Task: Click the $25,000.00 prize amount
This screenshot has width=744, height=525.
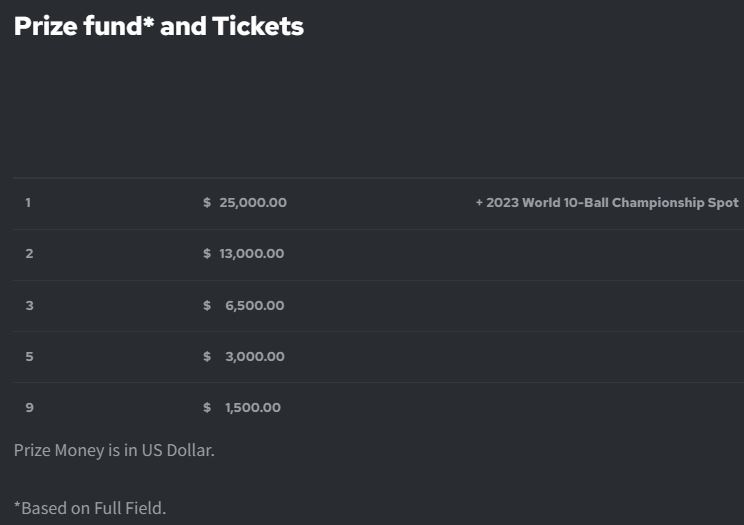Action: pos(252,203)
